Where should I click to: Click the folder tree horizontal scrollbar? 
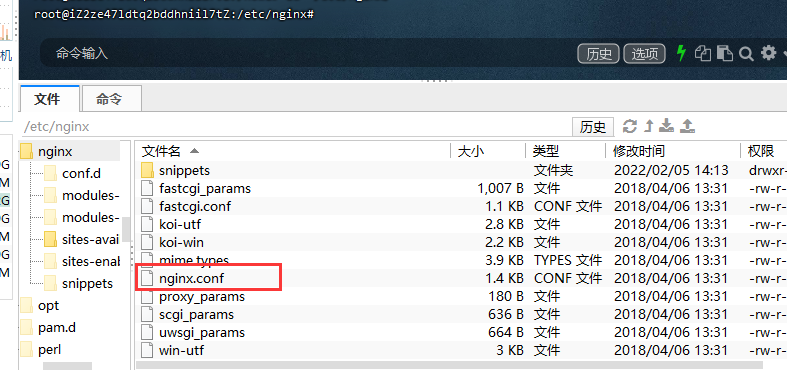pos(67,366)
